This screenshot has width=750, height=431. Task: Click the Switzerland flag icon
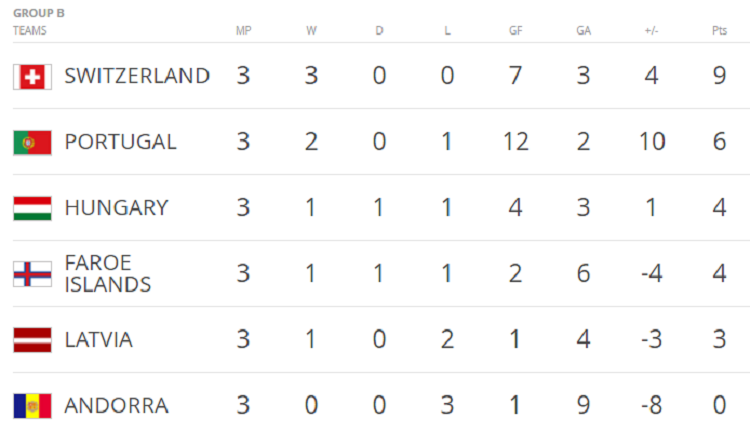click(x=33, y=77)
